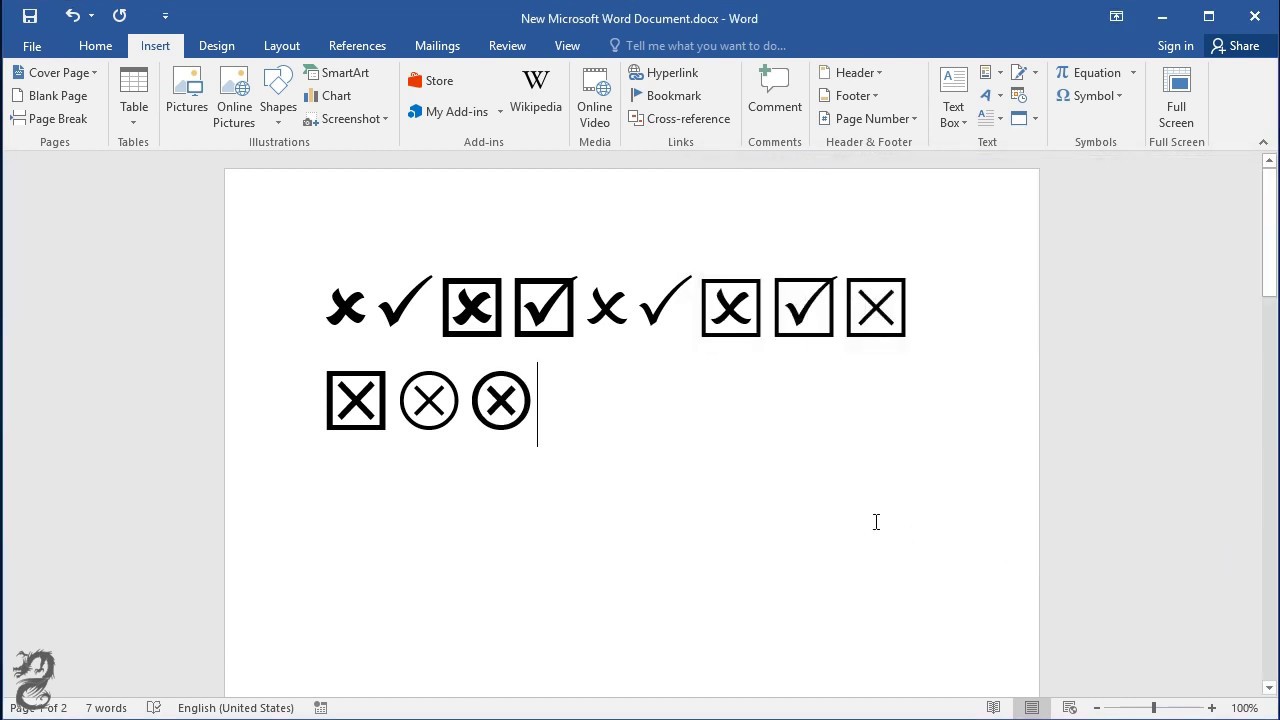This screenshot has height=720, width=1280.
Task: Open Online Pictures search
Action: [x=234, y=97]
